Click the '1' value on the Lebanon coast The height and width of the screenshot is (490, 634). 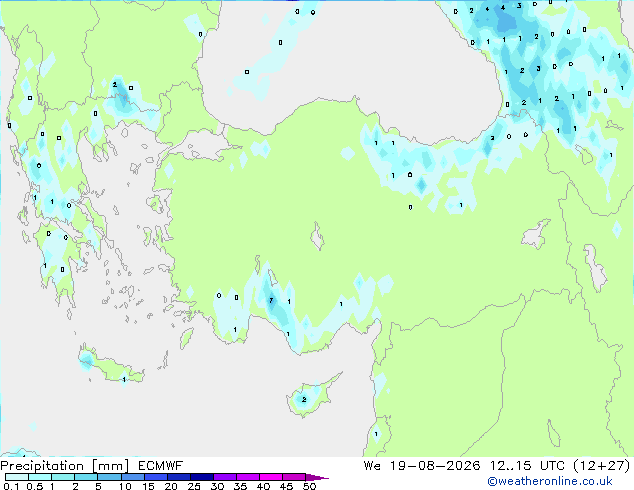[x=376, y=434]
